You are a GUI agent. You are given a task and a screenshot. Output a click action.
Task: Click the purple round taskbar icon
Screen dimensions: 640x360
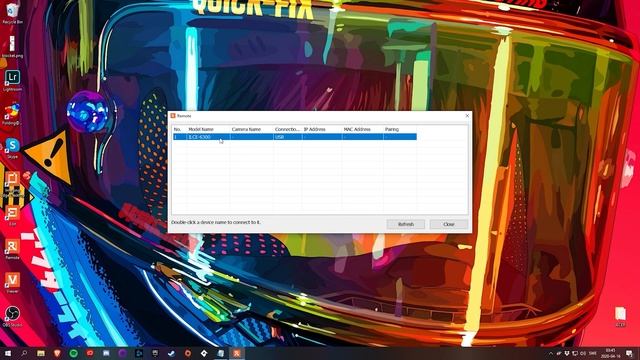click(122, 353)
